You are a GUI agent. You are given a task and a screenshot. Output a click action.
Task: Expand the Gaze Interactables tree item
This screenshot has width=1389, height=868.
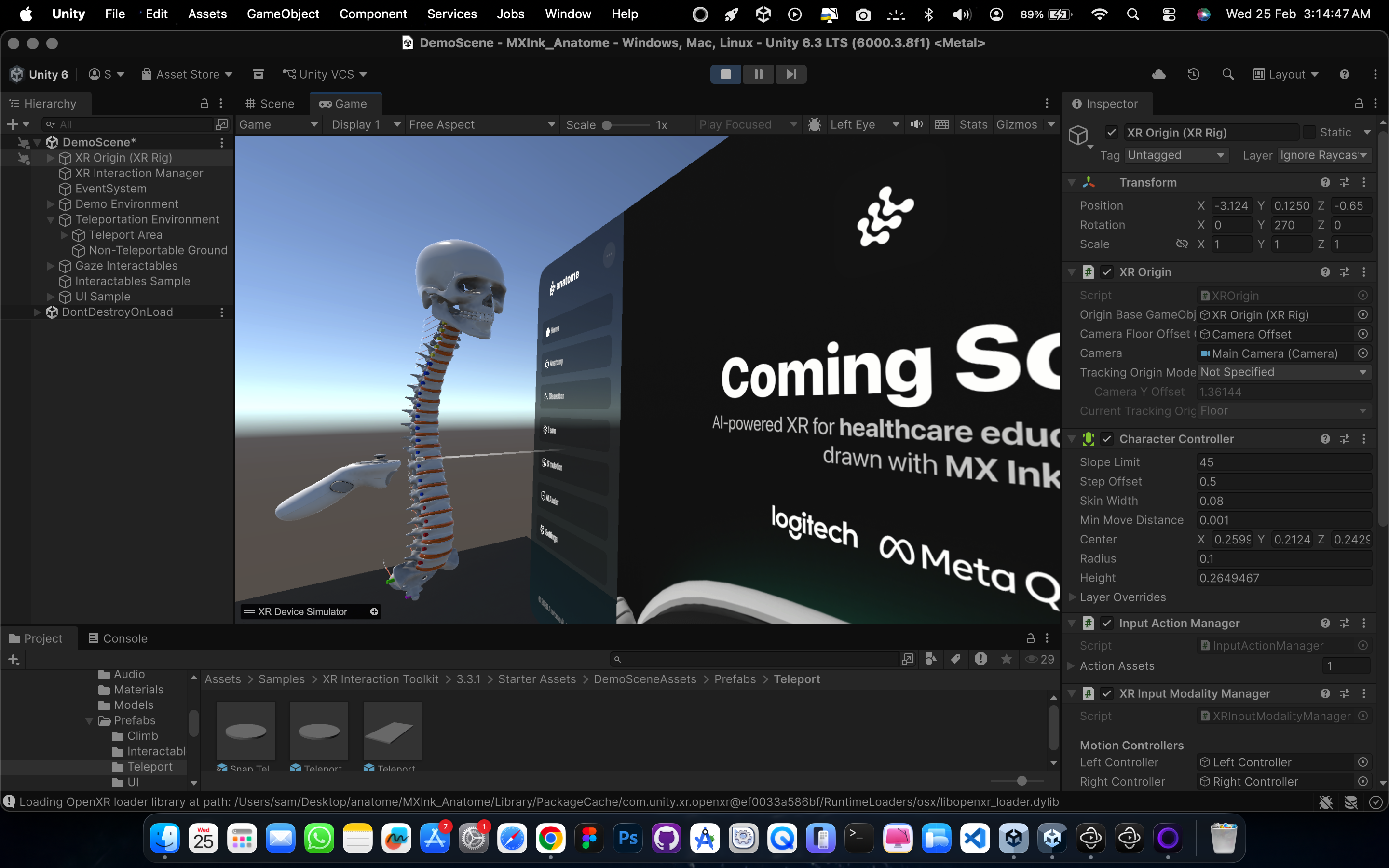[51, 266]
